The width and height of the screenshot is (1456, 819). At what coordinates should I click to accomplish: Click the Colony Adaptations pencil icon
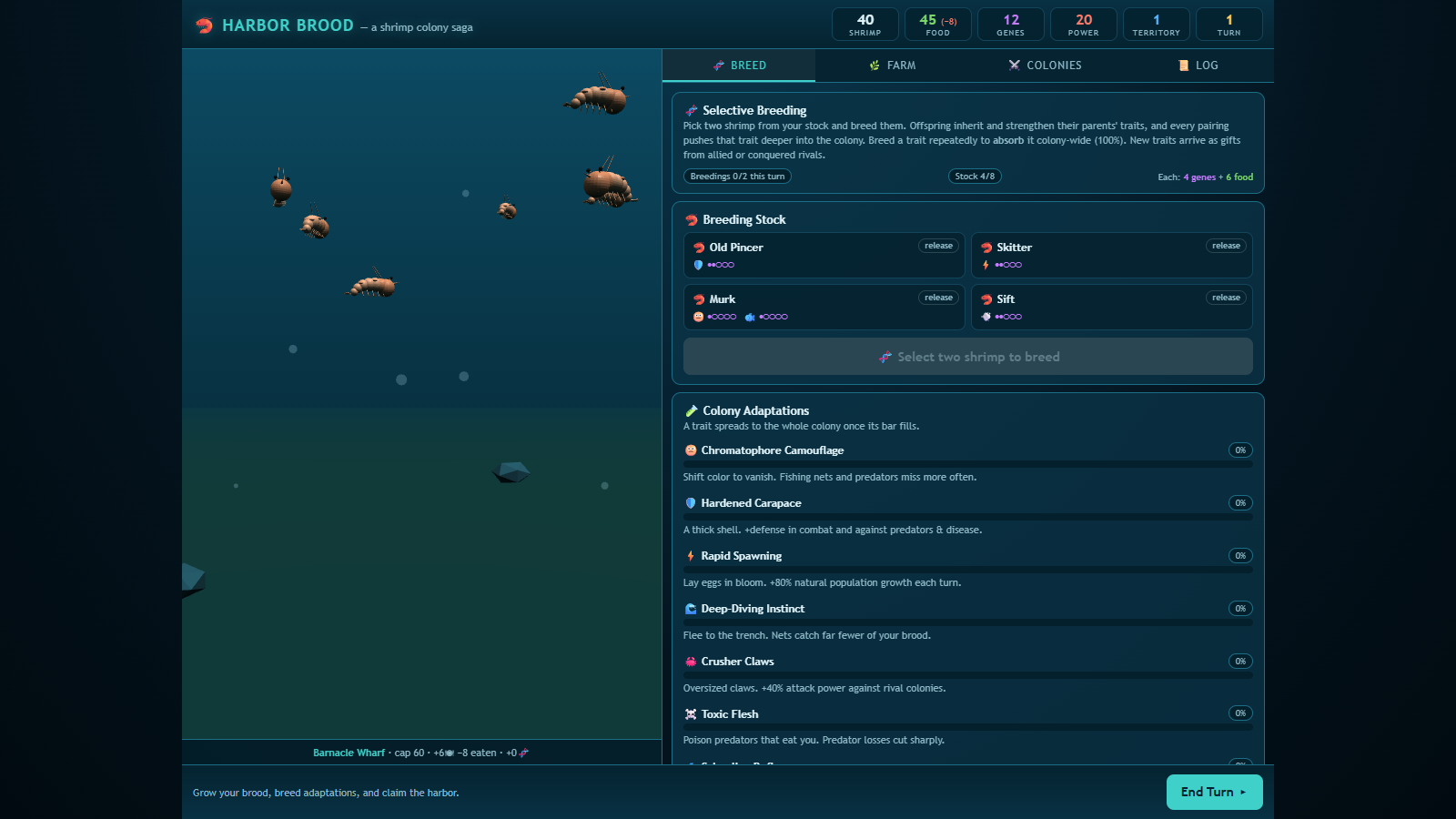point(692,411)
